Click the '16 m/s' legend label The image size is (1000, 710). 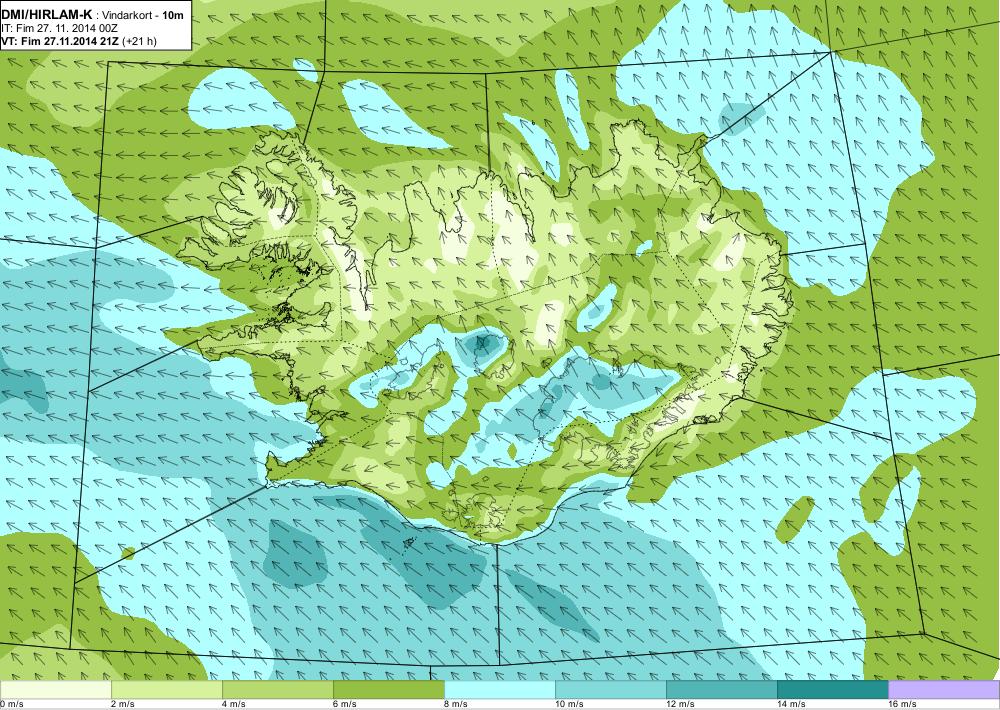pyautogui.click(x=902, y=704)
